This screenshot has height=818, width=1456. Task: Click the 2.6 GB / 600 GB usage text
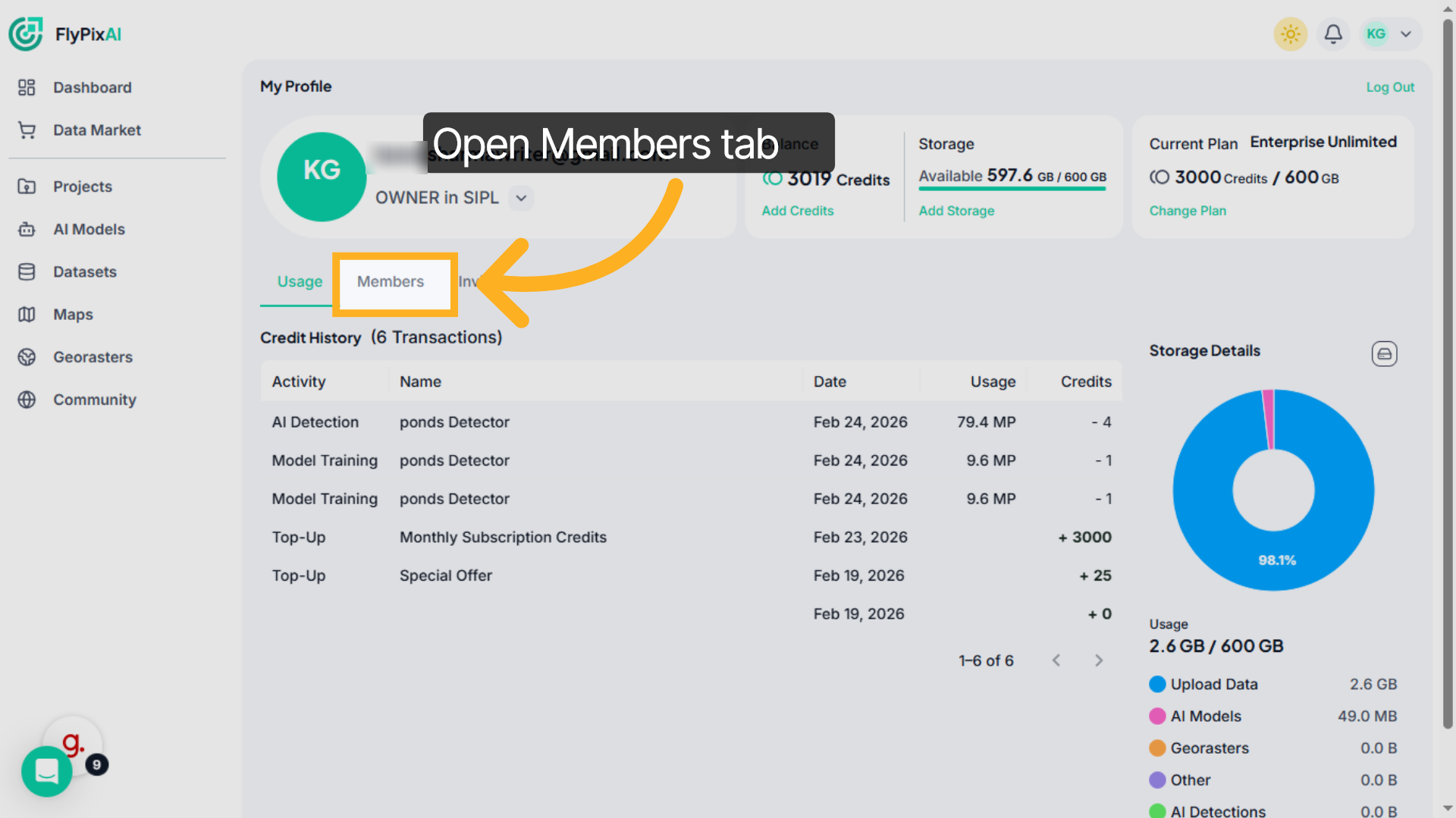[x=1216, y=646]
